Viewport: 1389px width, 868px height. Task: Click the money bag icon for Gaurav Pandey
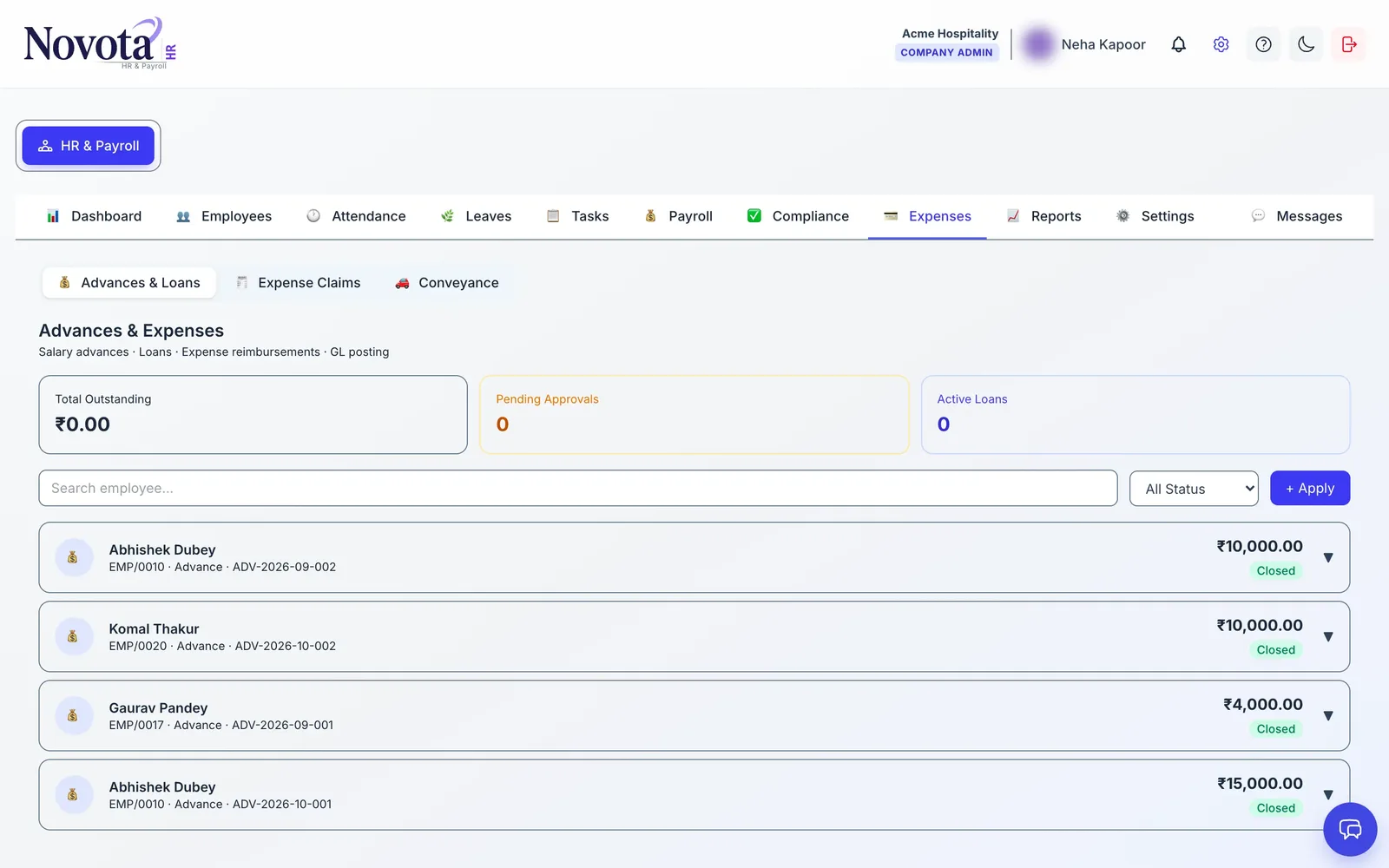point(73,715)
